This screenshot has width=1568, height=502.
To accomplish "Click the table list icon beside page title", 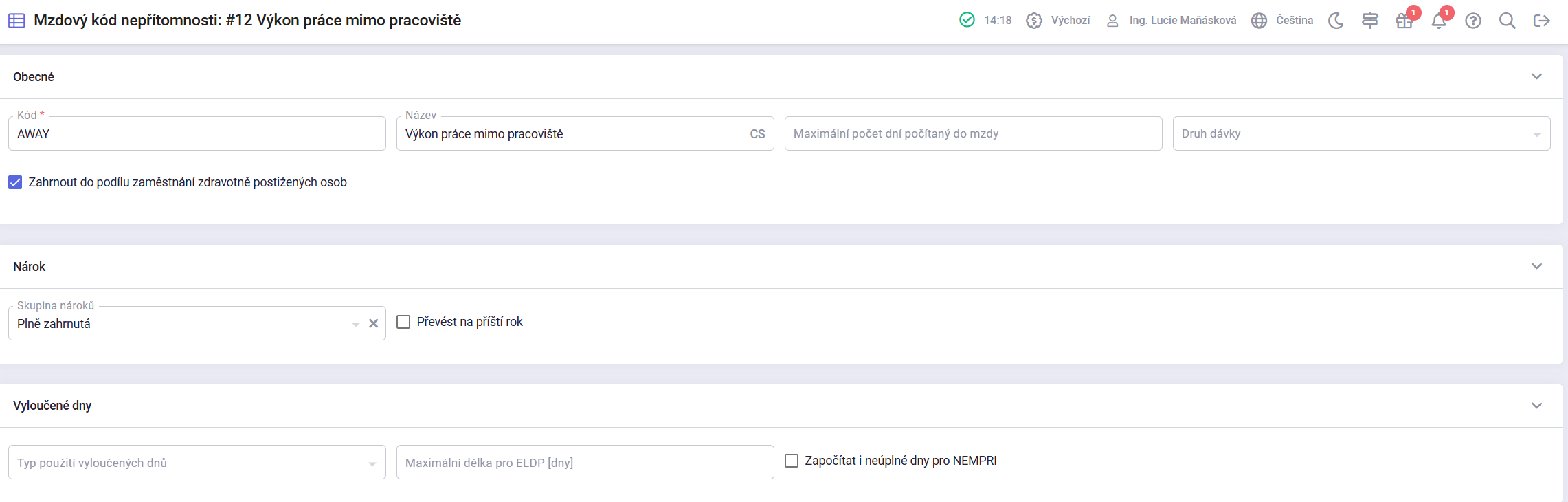I will pos(16,21).
